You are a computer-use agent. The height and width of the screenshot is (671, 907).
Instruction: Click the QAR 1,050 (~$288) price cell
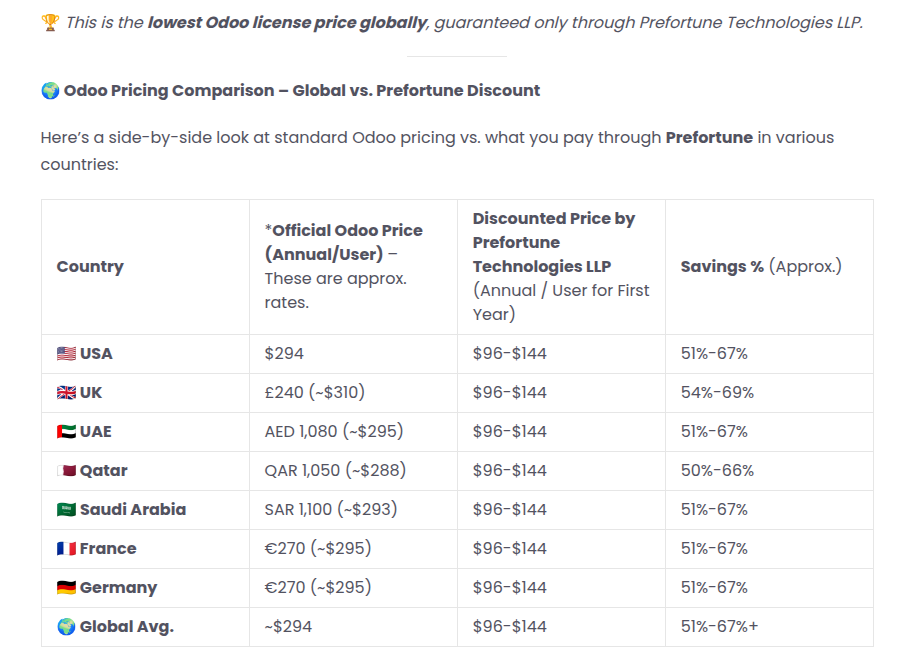point(335,470)
